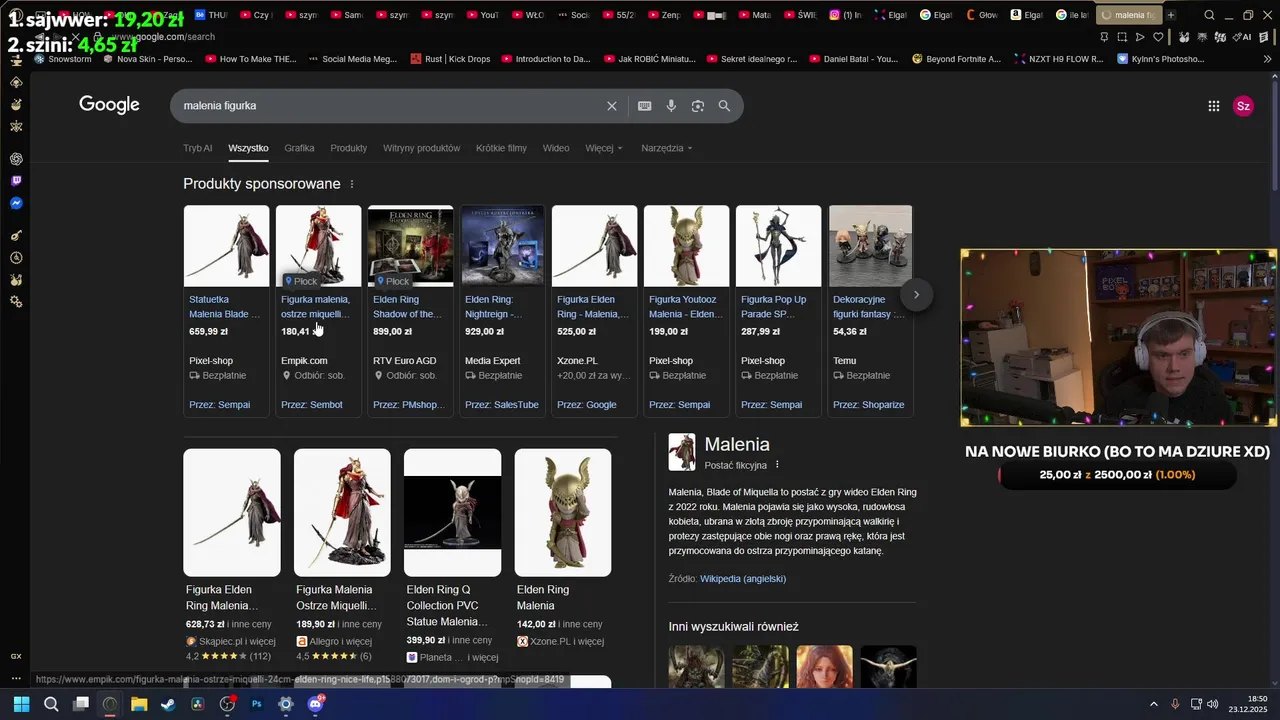Switch to the (1) Instagram browser tab
Screen dimensions: 1280x720
(846, 15)
